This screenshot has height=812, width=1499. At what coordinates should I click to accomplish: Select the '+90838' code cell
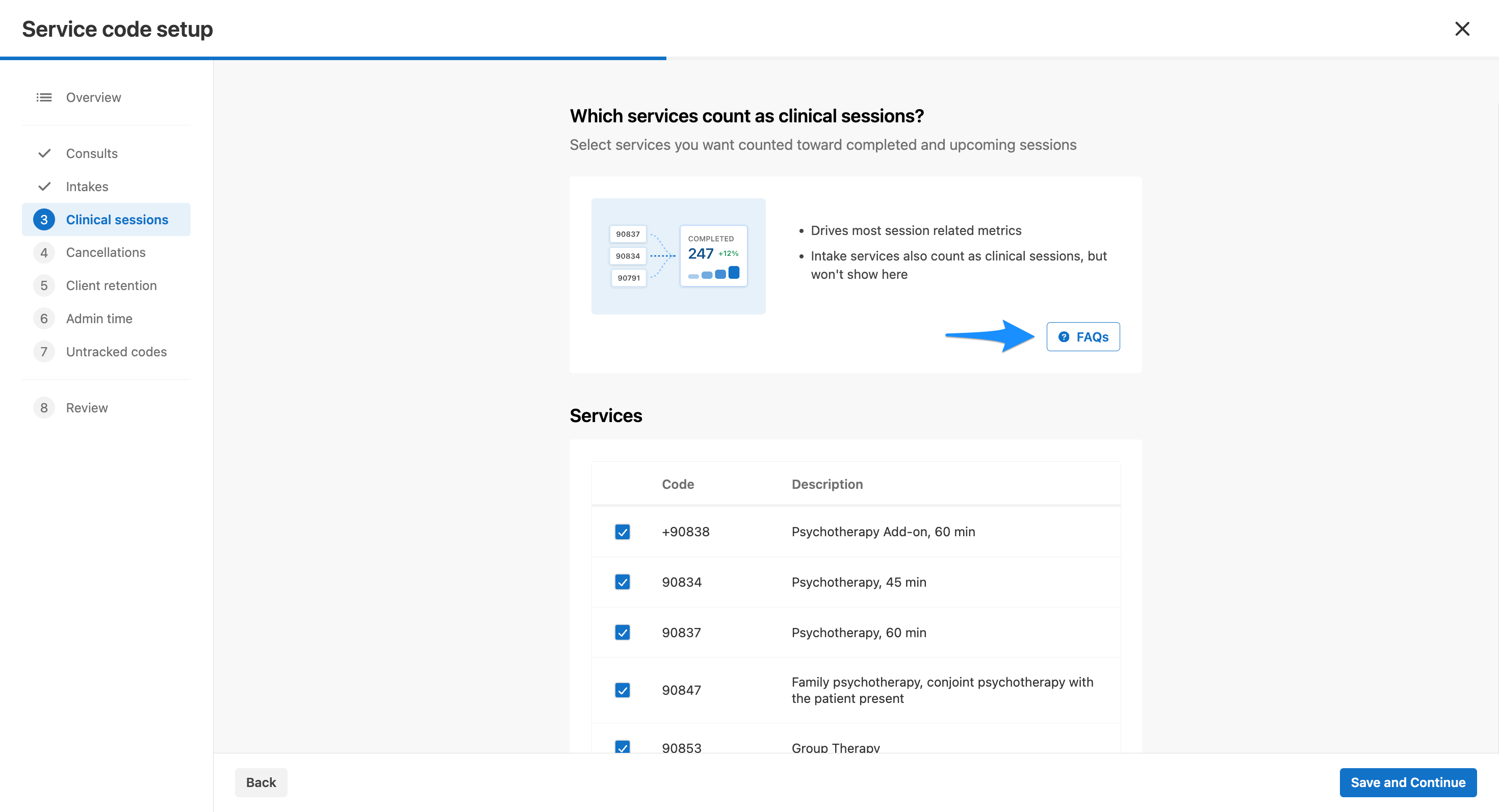coord(685,532)
